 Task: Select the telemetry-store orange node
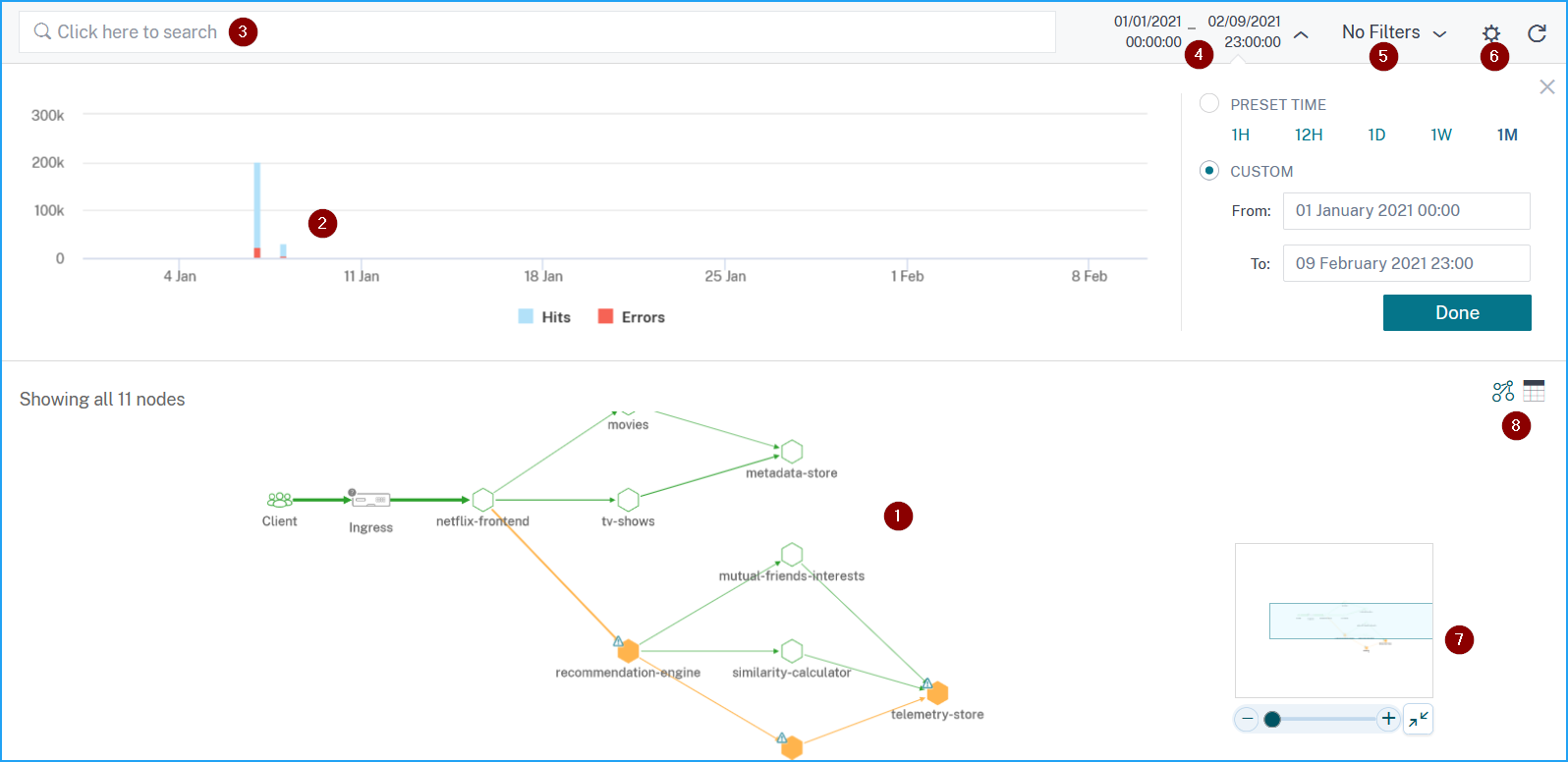tap(937, 693)
